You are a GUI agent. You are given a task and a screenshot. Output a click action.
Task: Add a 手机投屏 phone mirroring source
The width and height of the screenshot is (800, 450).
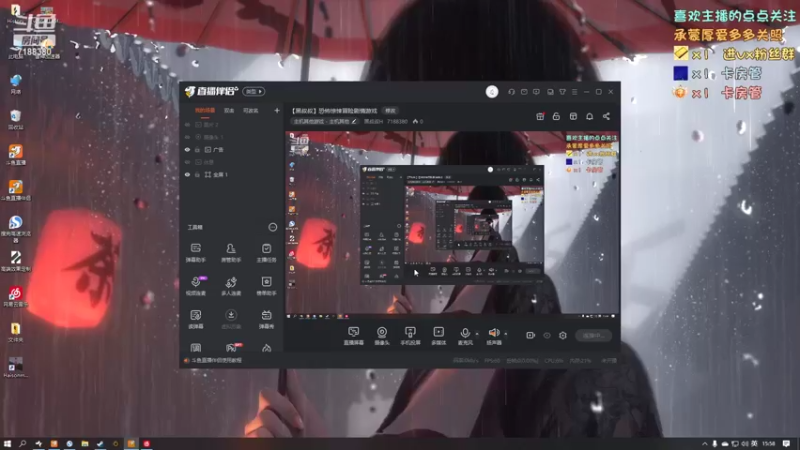click(410, 336)
